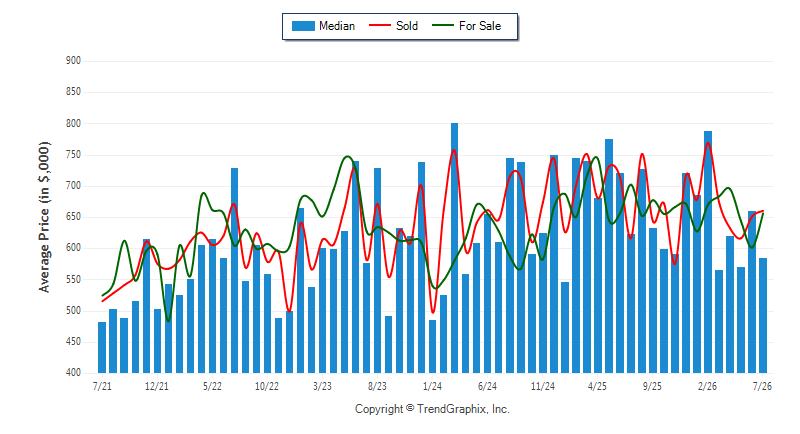Screen dimensions: 800x434
Task: Click the 7/21 x-axis label
Action: pyautogui.click(x=102, y=386)
